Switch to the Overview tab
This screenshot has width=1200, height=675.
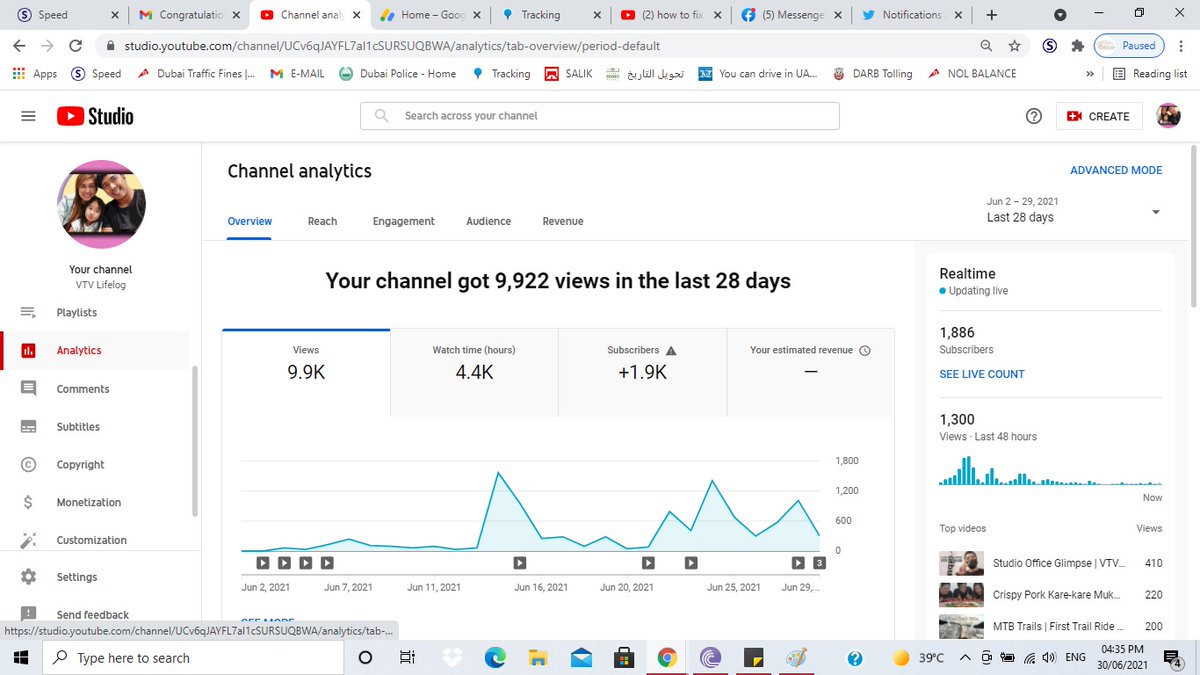pos(250,221)
